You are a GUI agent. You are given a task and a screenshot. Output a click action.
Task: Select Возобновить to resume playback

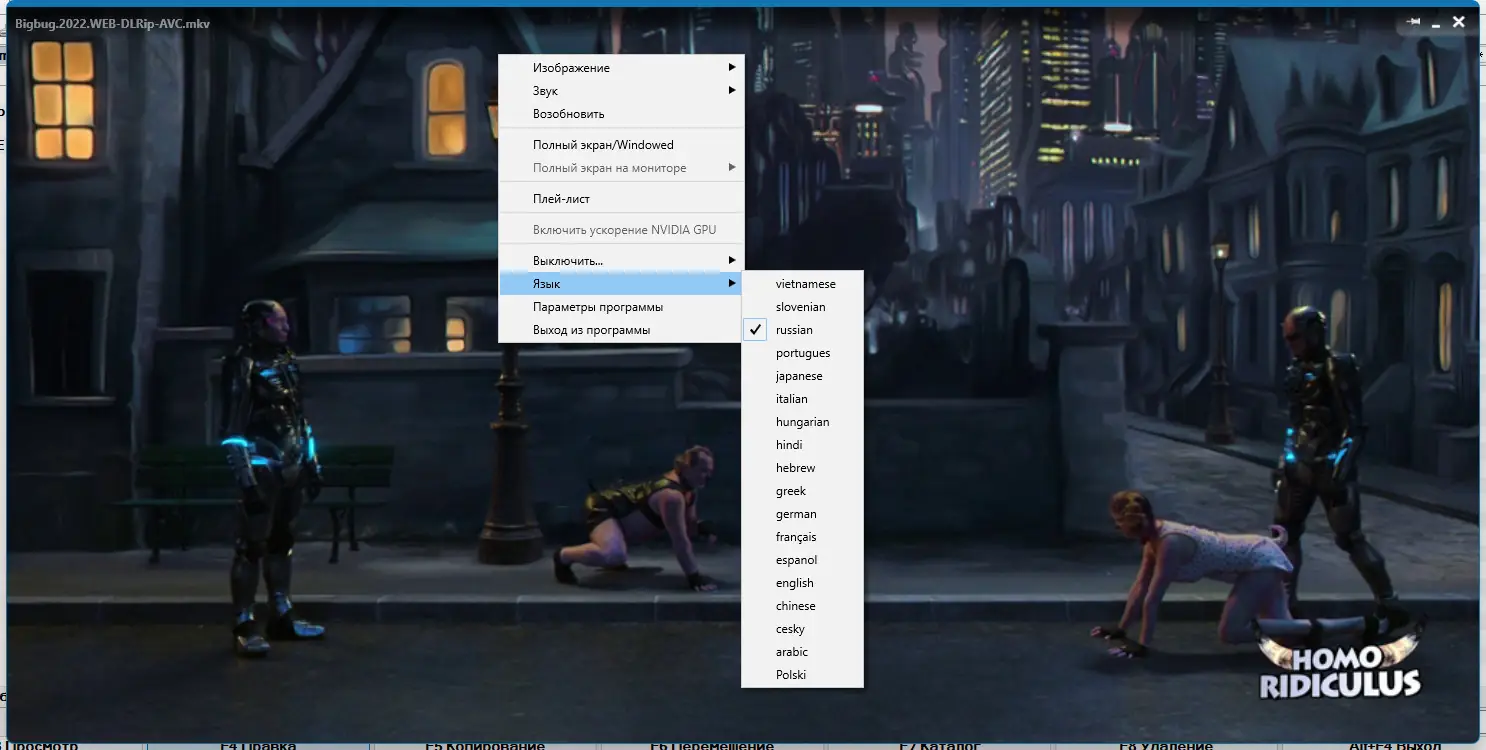[621, 114]
